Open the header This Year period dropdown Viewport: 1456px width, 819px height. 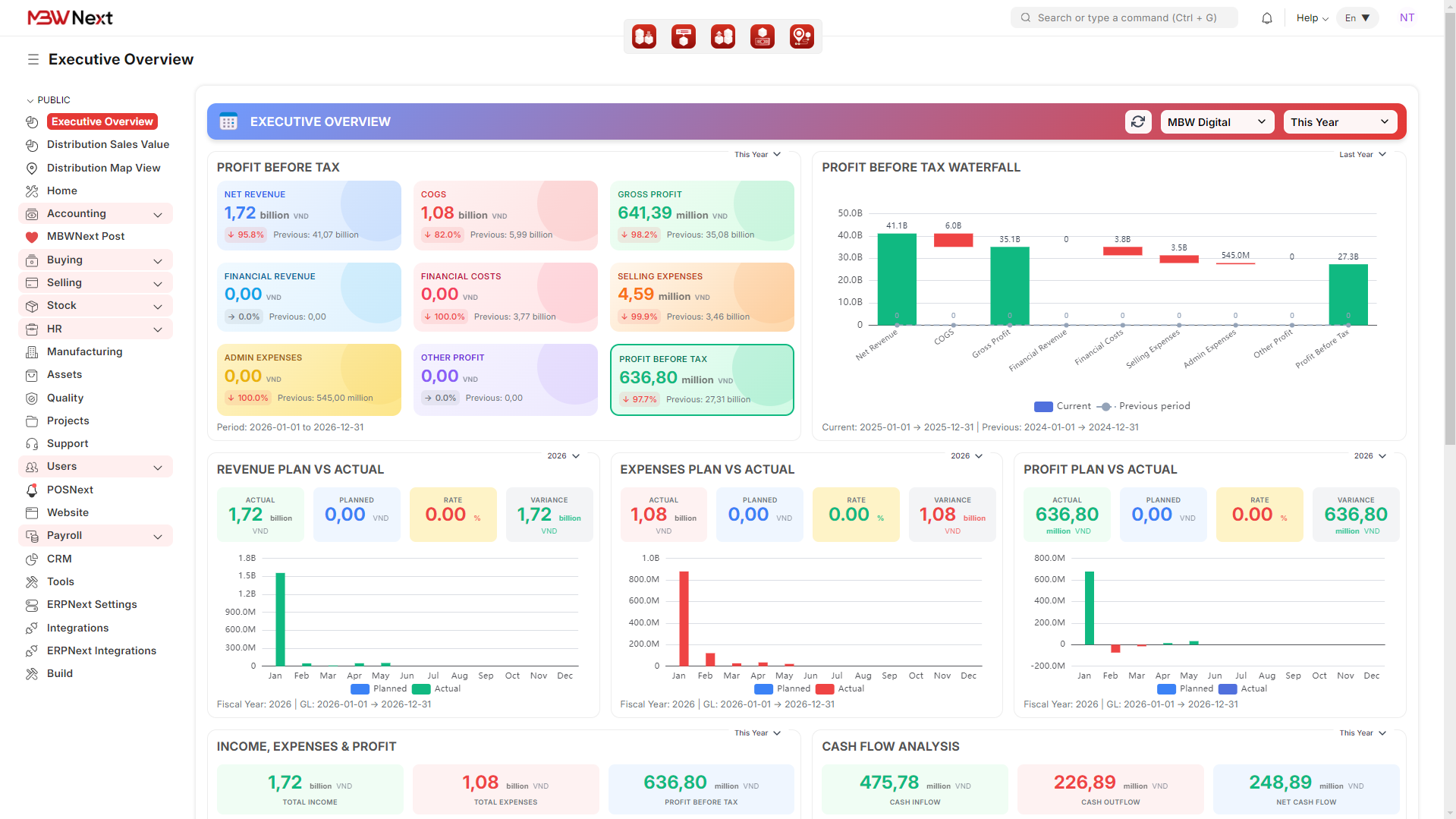coord(1340,122)
